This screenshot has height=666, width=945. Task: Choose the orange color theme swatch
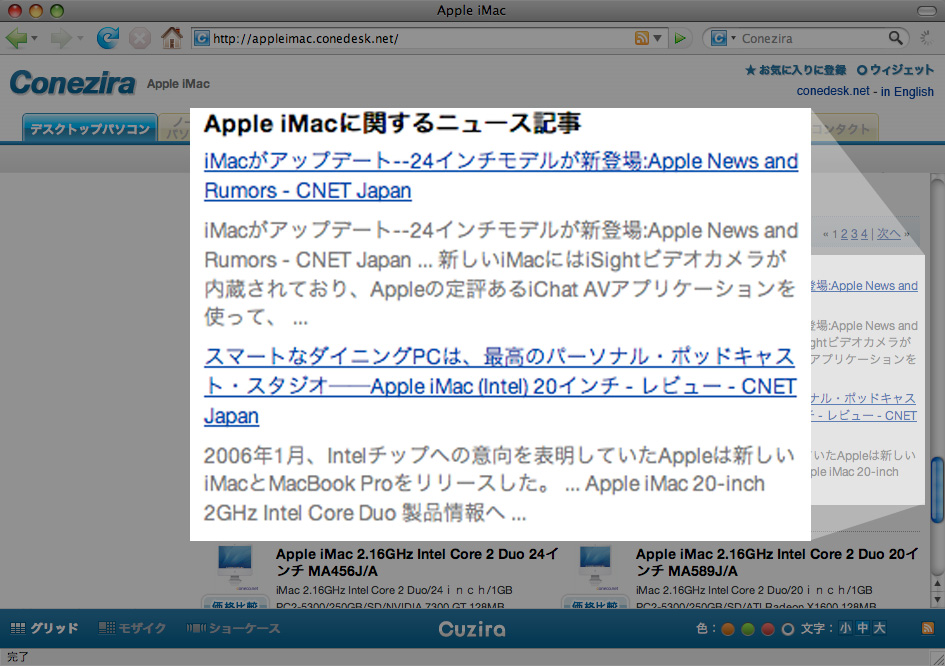tap(728, 629)
